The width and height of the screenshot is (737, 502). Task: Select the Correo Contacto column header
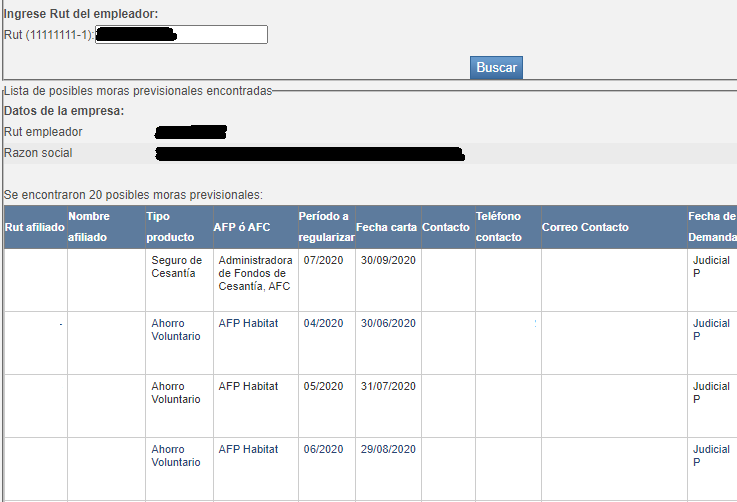click(585, 227)
